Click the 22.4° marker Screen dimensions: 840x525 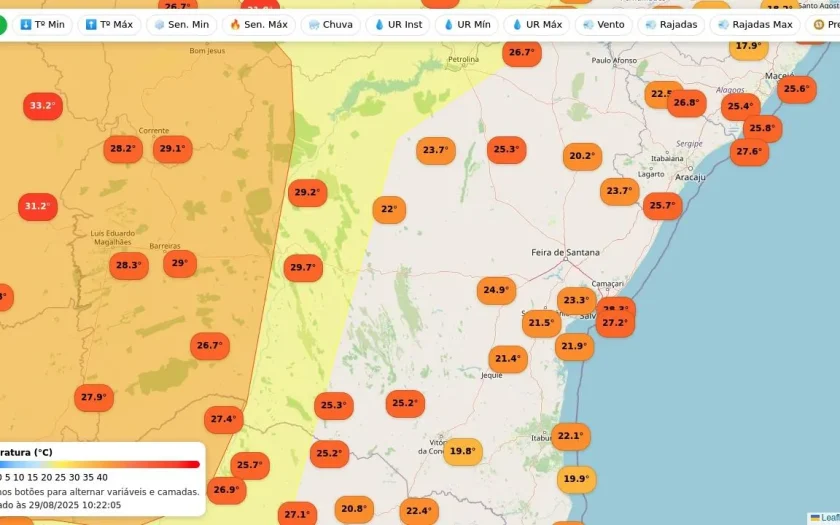pos(419,511)
